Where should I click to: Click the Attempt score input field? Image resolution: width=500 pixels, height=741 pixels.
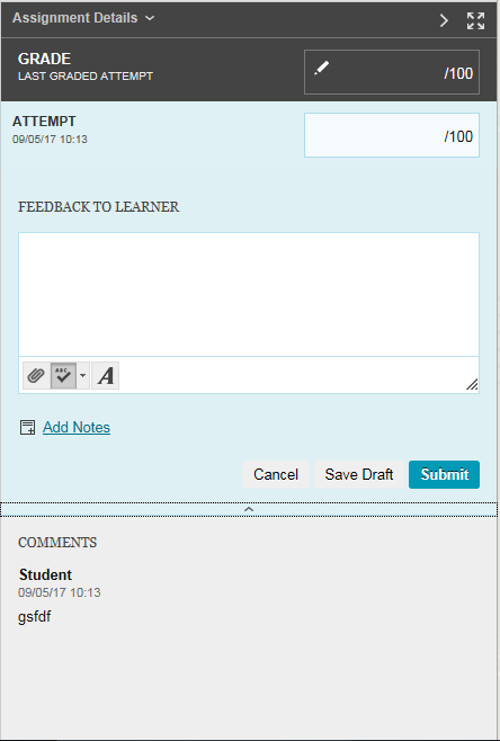tap(392, 135)
